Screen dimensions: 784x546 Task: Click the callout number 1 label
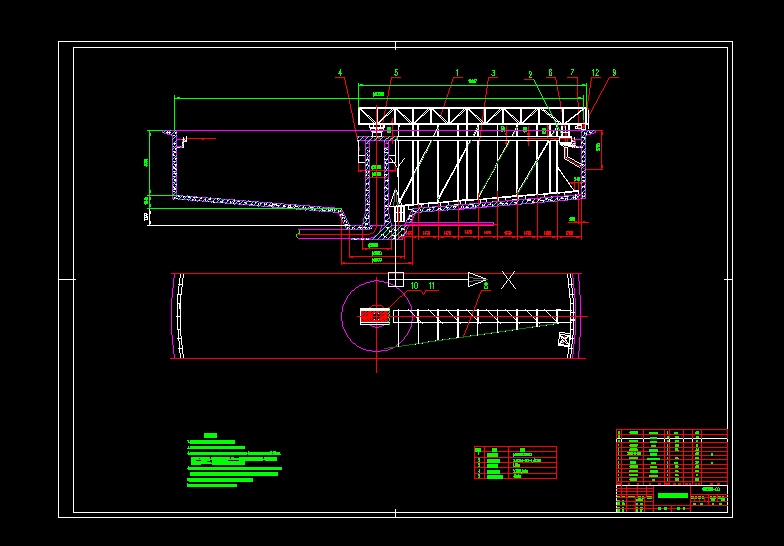point(457,73)
